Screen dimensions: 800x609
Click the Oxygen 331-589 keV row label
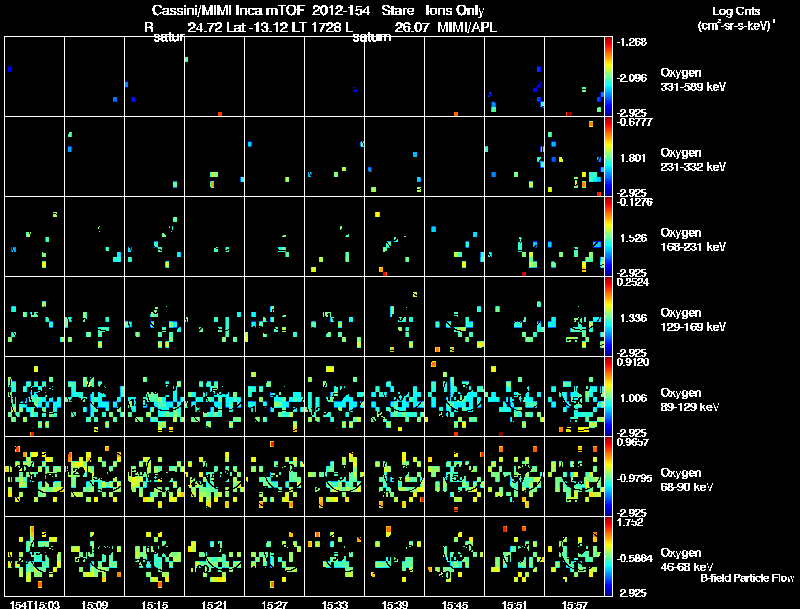(x=693, y=80)
